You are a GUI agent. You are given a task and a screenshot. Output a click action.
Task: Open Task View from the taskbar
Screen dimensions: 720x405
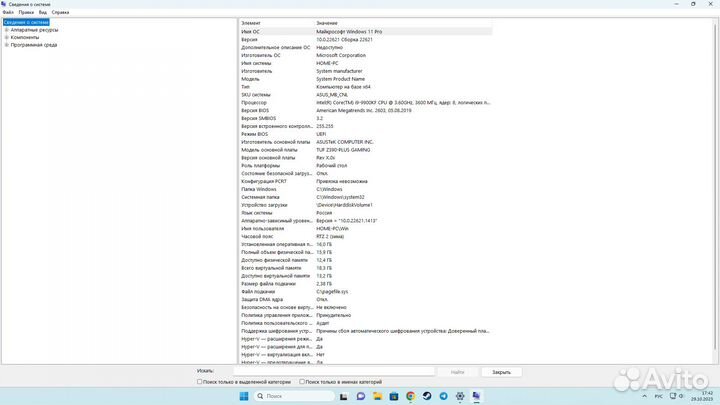coord(343,396)
